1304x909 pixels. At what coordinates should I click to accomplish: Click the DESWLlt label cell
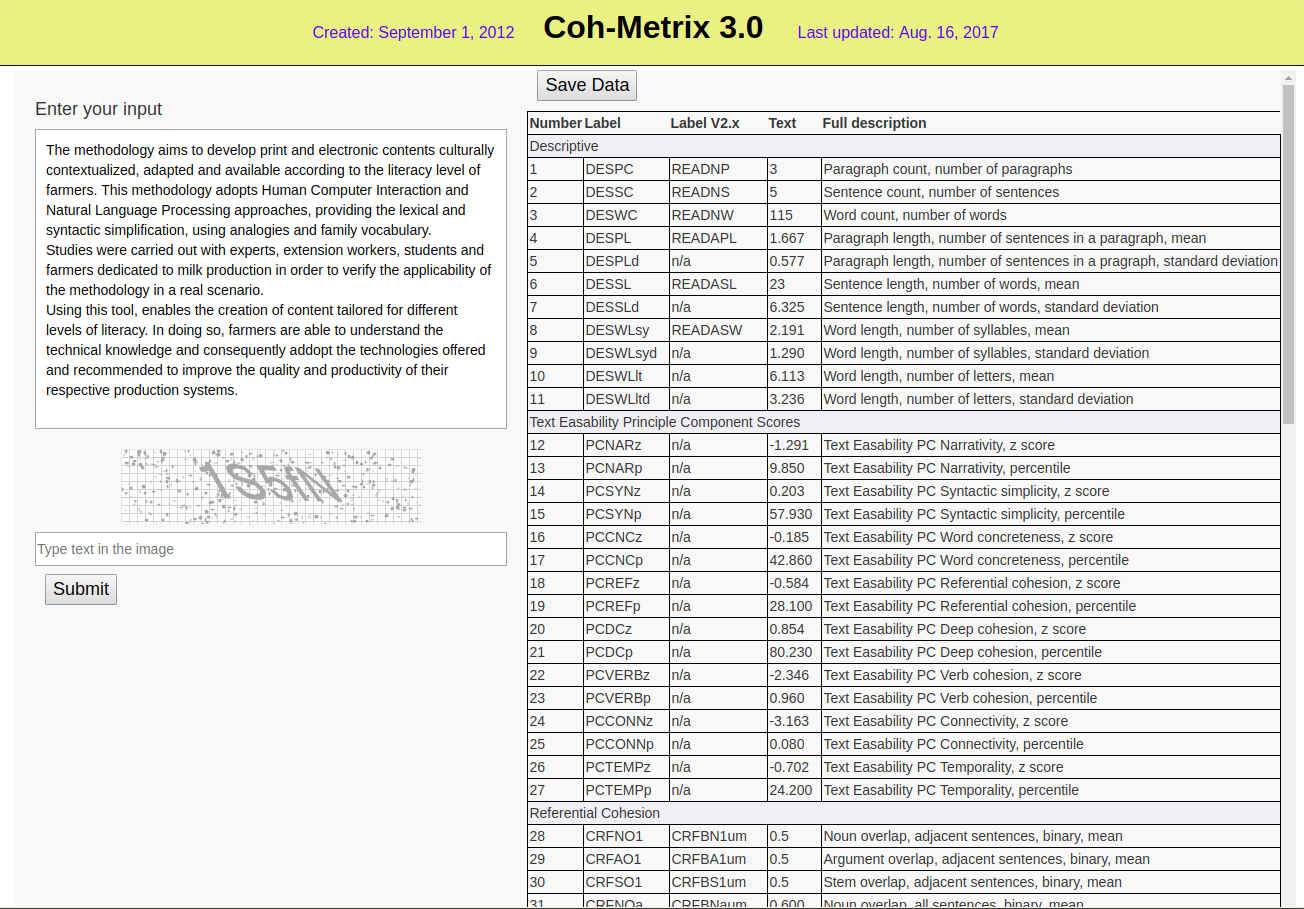(626, 376)
